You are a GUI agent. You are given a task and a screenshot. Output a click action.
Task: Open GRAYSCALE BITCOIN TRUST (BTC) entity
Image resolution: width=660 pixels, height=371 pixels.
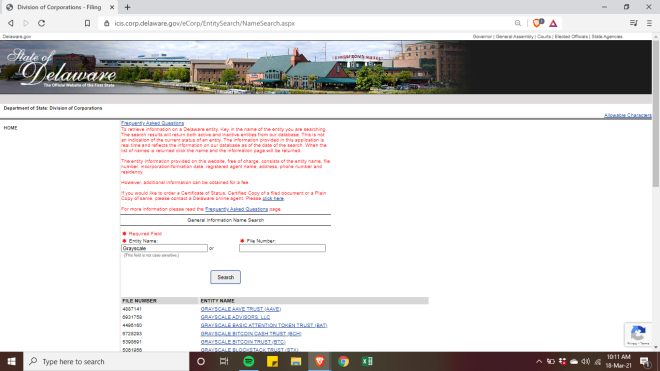(x=243, y=342)
